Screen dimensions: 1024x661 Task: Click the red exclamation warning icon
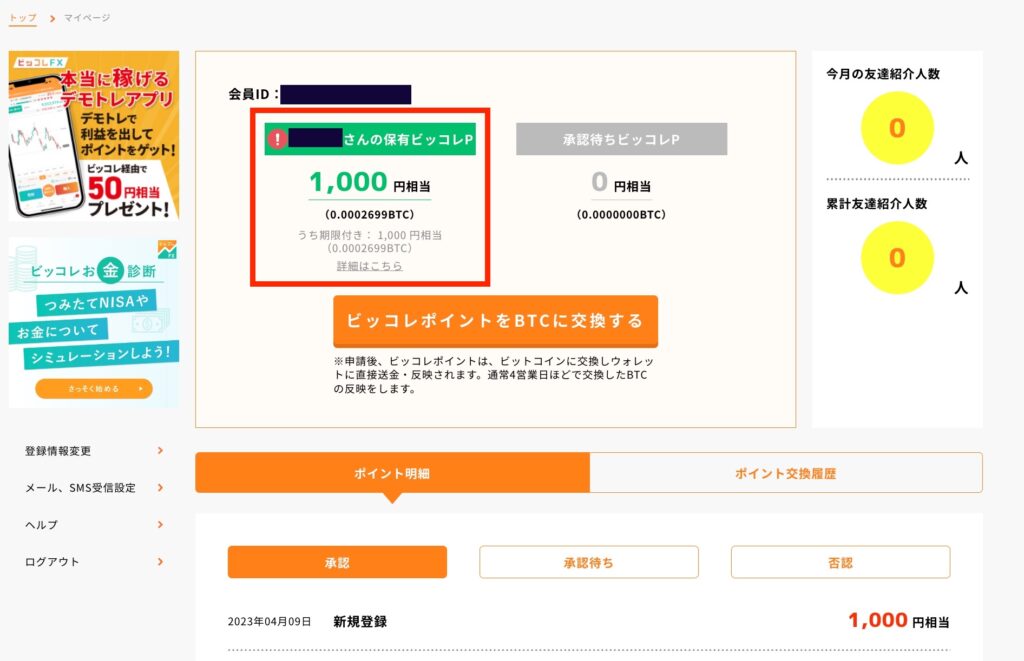click(x=278, y=139)
